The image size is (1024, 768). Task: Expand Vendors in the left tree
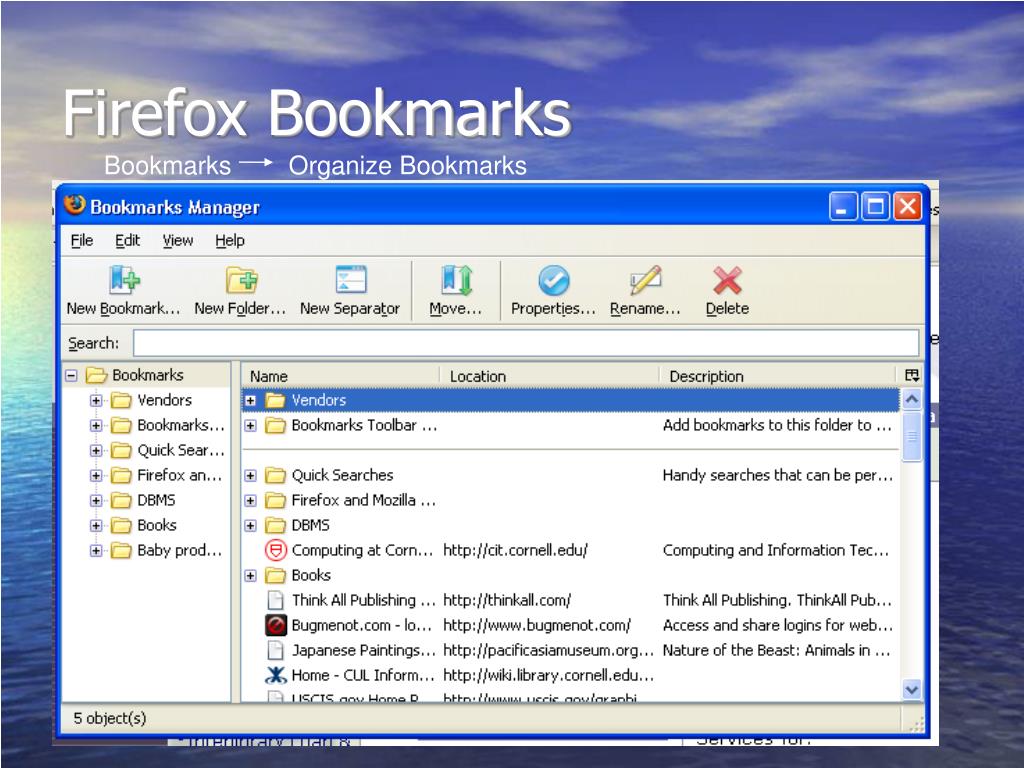pyautogui.click(x=96, y=400)
